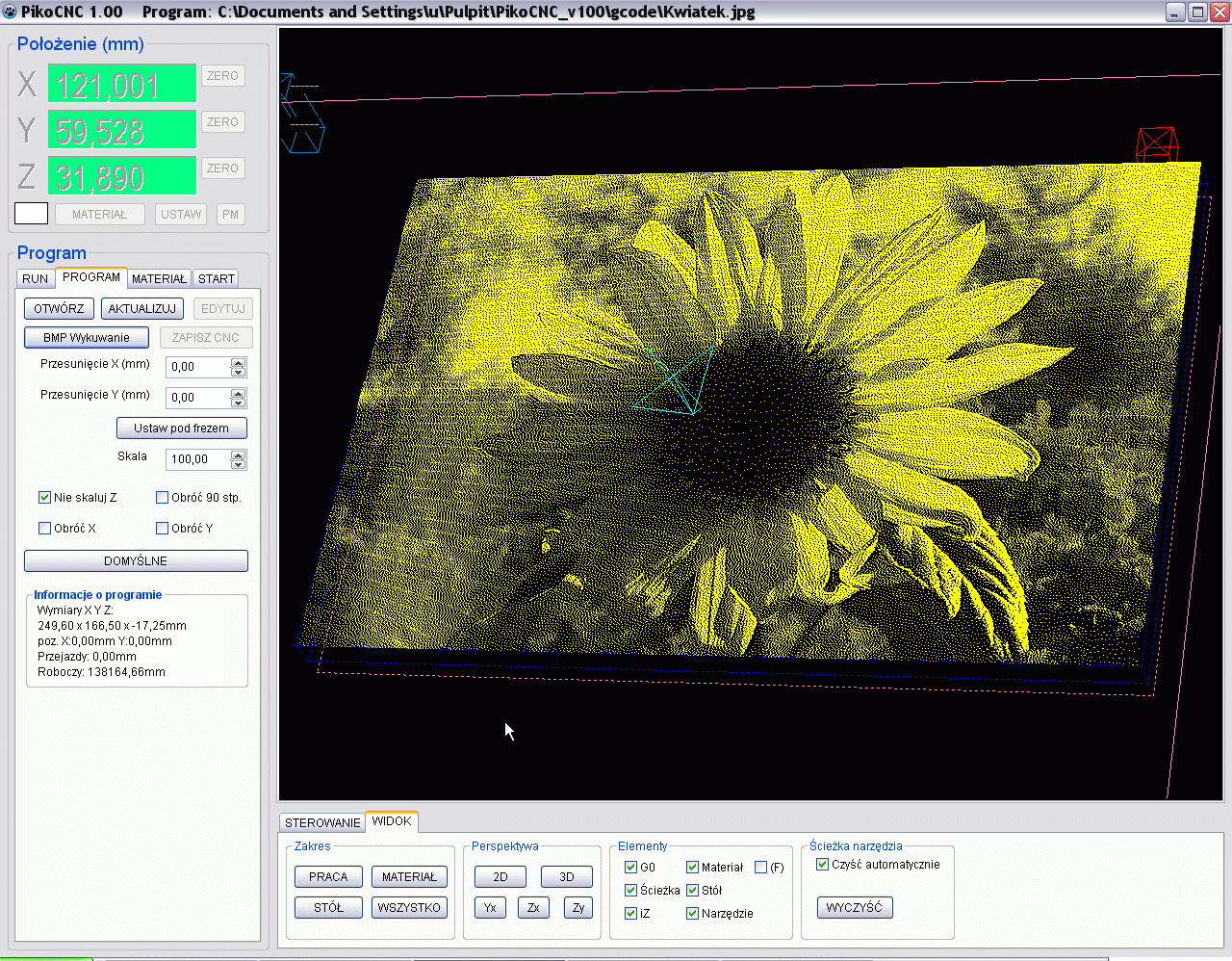Decrease Skala with down arrow
The image size is (1232, 961).
click(239, 465)
